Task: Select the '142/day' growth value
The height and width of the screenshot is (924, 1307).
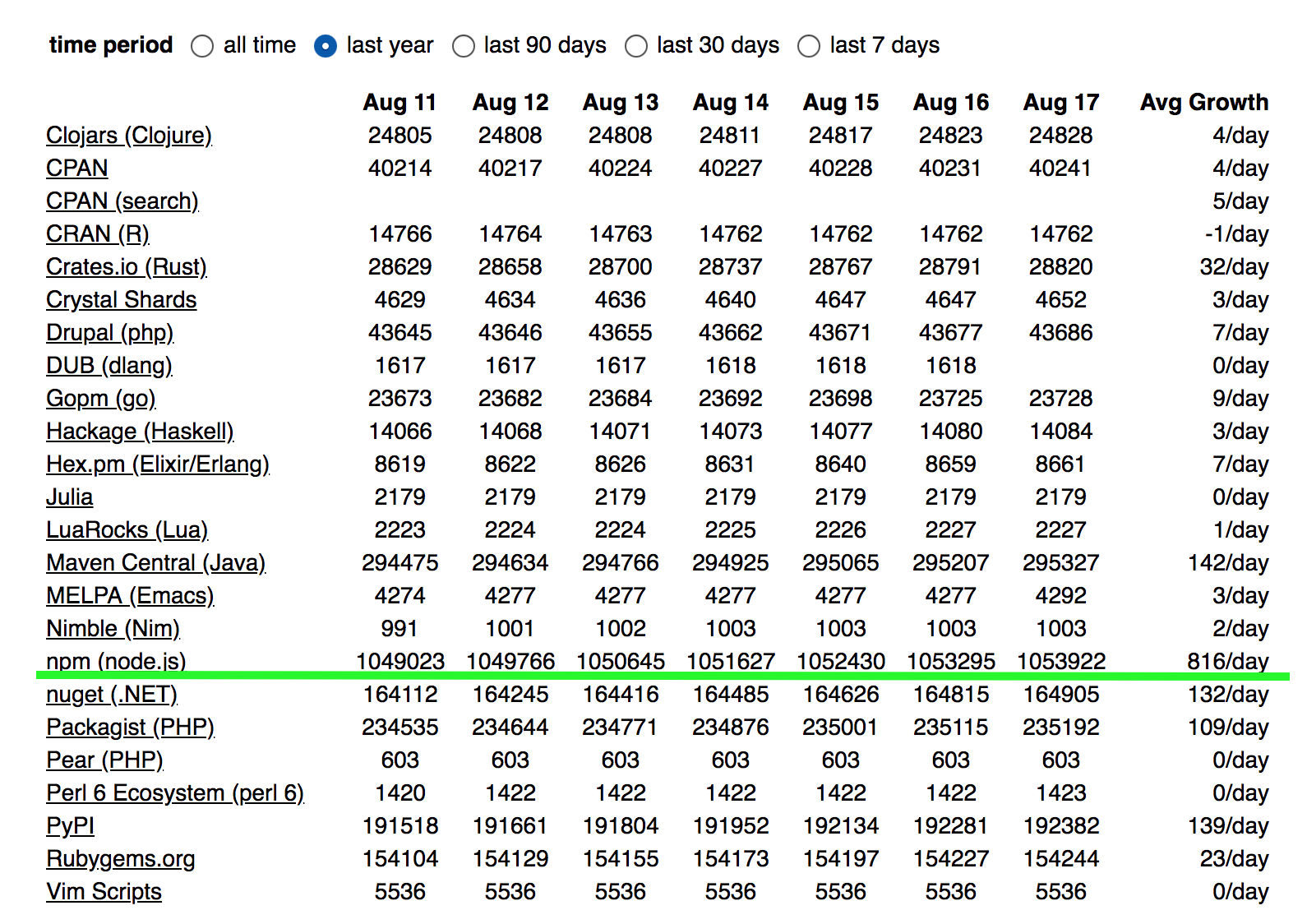Action: [x=1228, y=563]
